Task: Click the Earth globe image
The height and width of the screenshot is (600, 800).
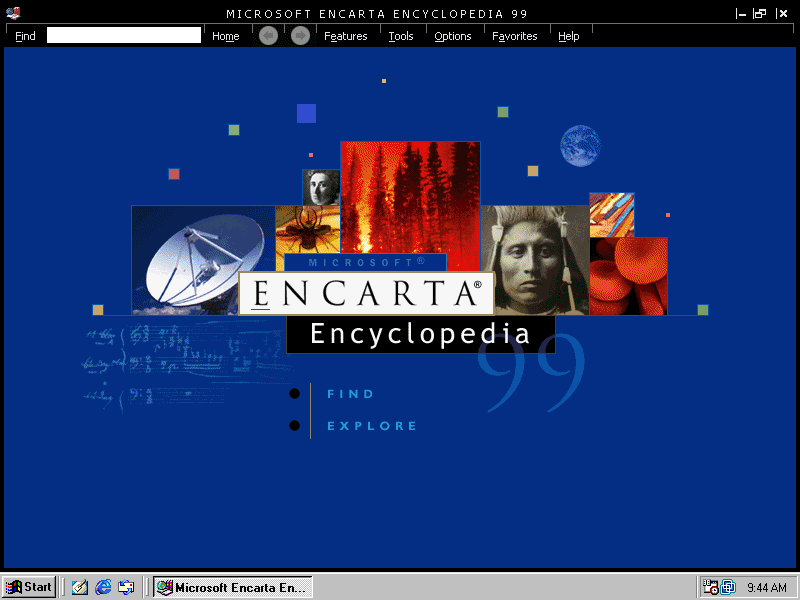Action: tap(579, 146)
